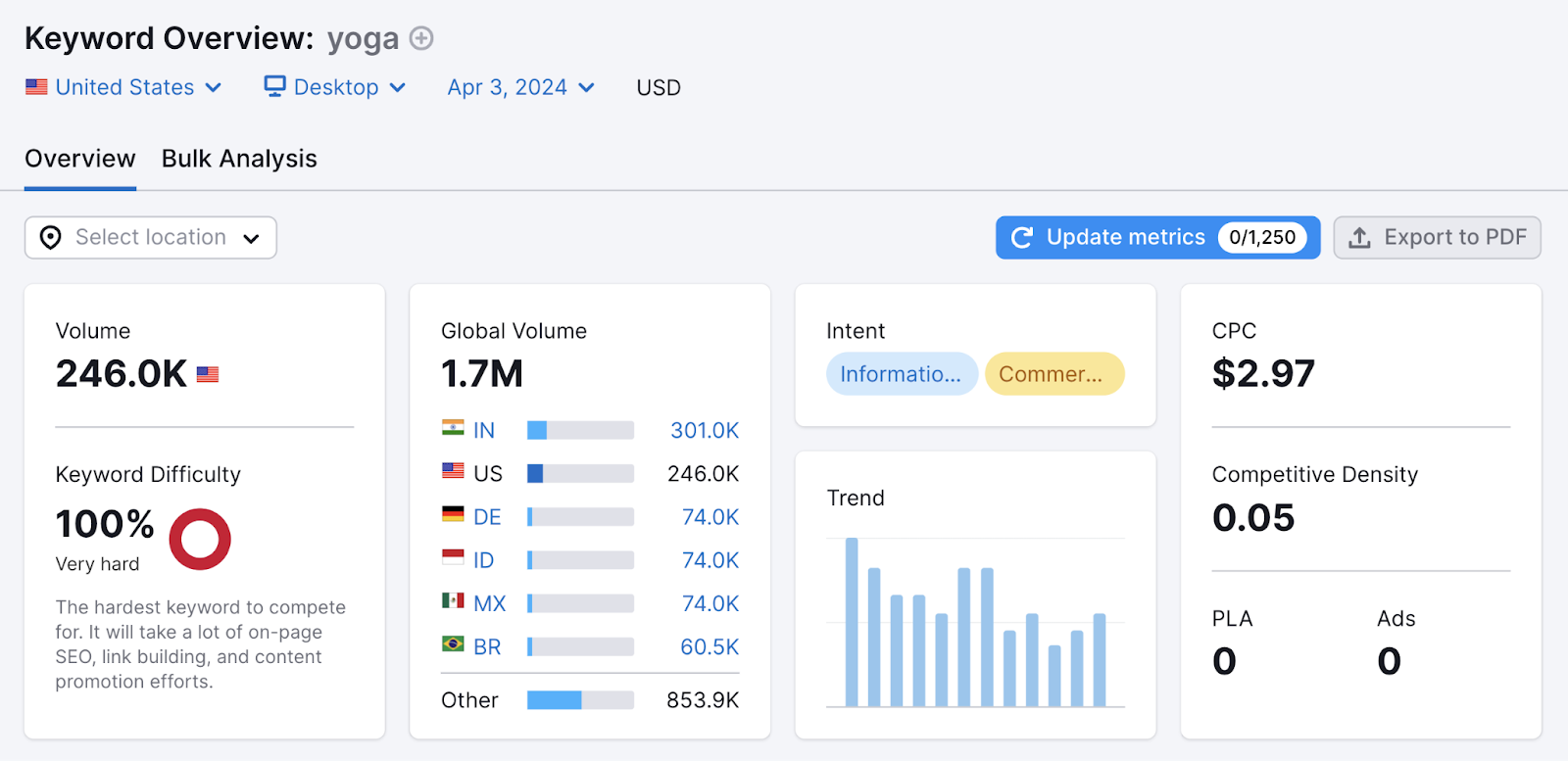Click the Keyword Difficulty donut chart
Image resolution: width=1568 pixels, height=761 pixels.
[200, 539]
